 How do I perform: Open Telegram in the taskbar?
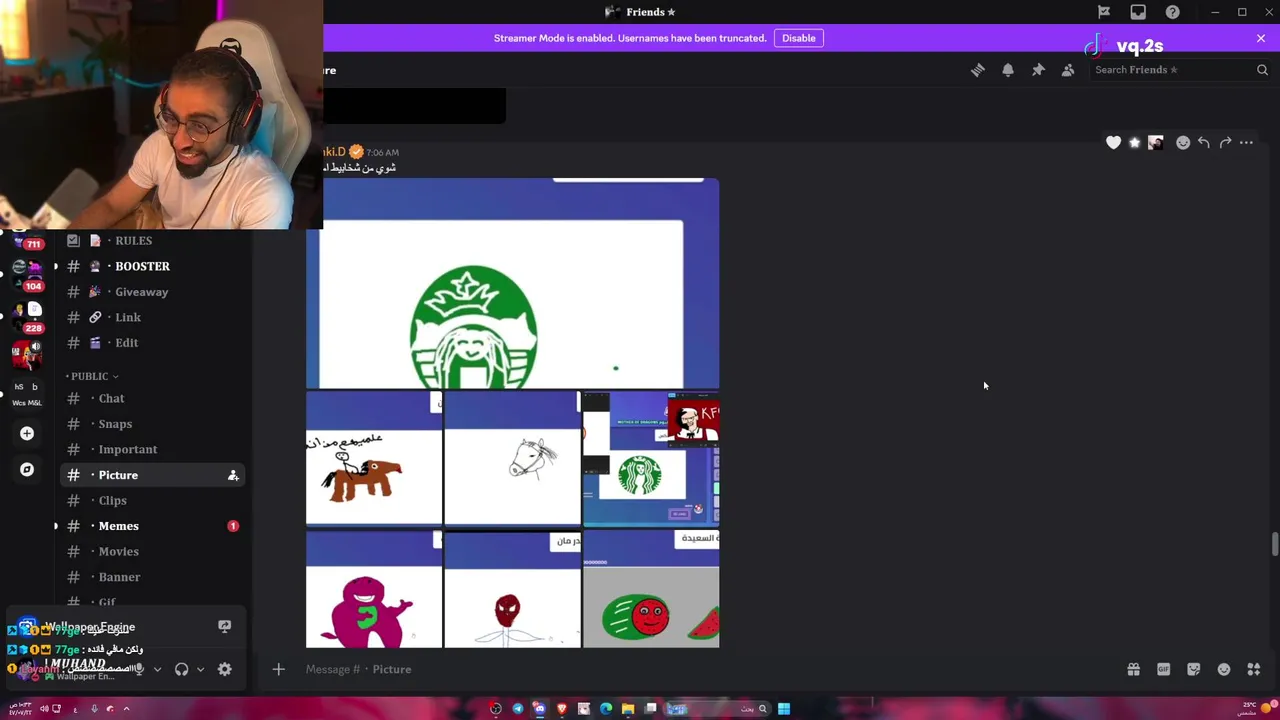pyautogui.click(x=518, y=709)
